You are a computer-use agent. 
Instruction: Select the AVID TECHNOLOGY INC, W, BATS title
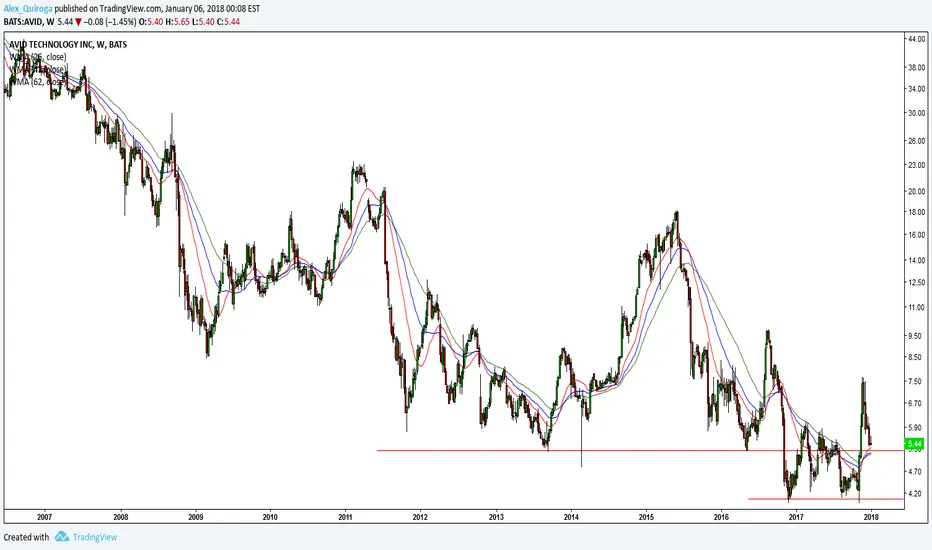68,44
